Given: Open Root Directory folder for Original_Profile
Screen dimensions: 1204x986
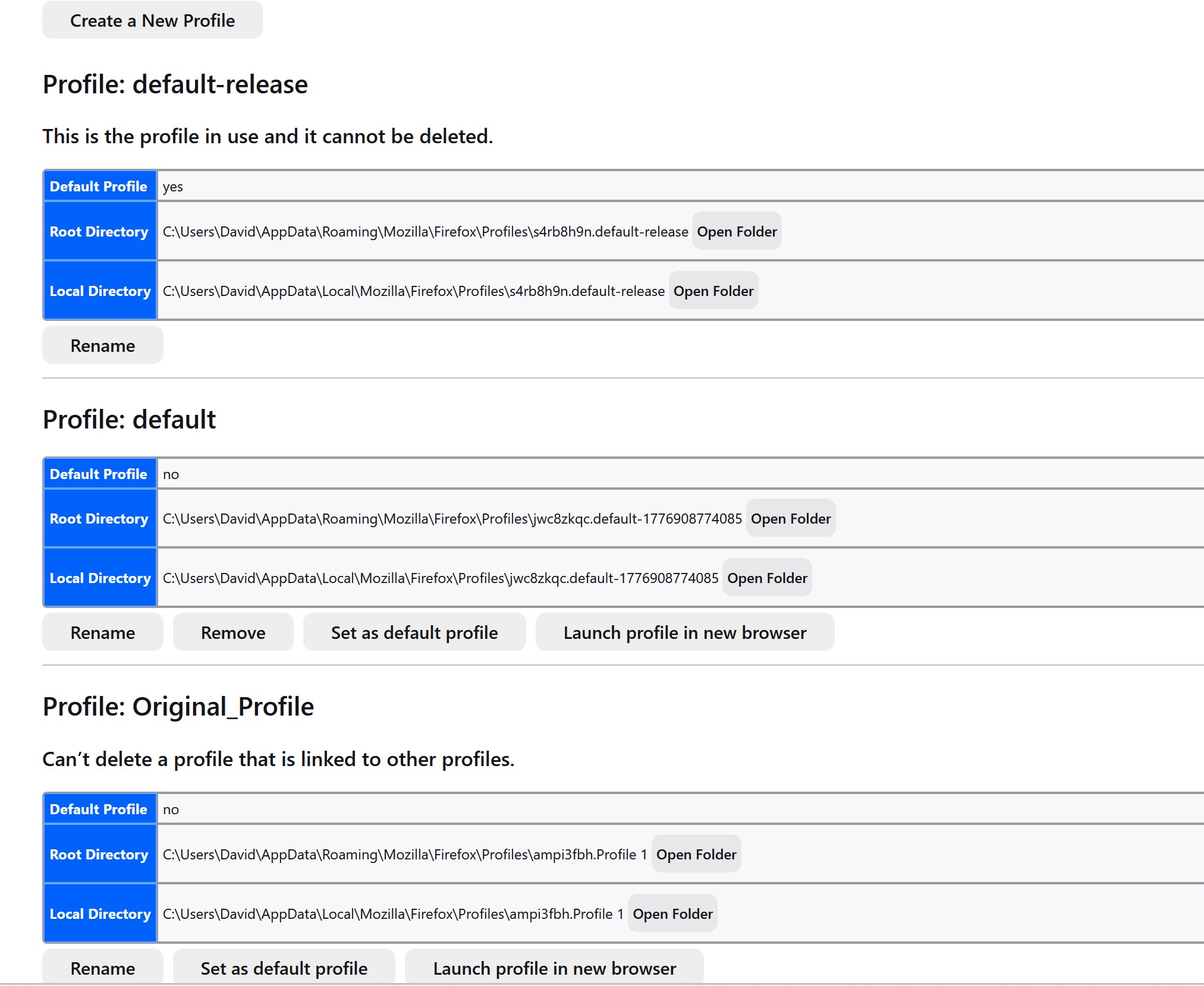Looking at the screenshot, I should (x=696, y=855).
